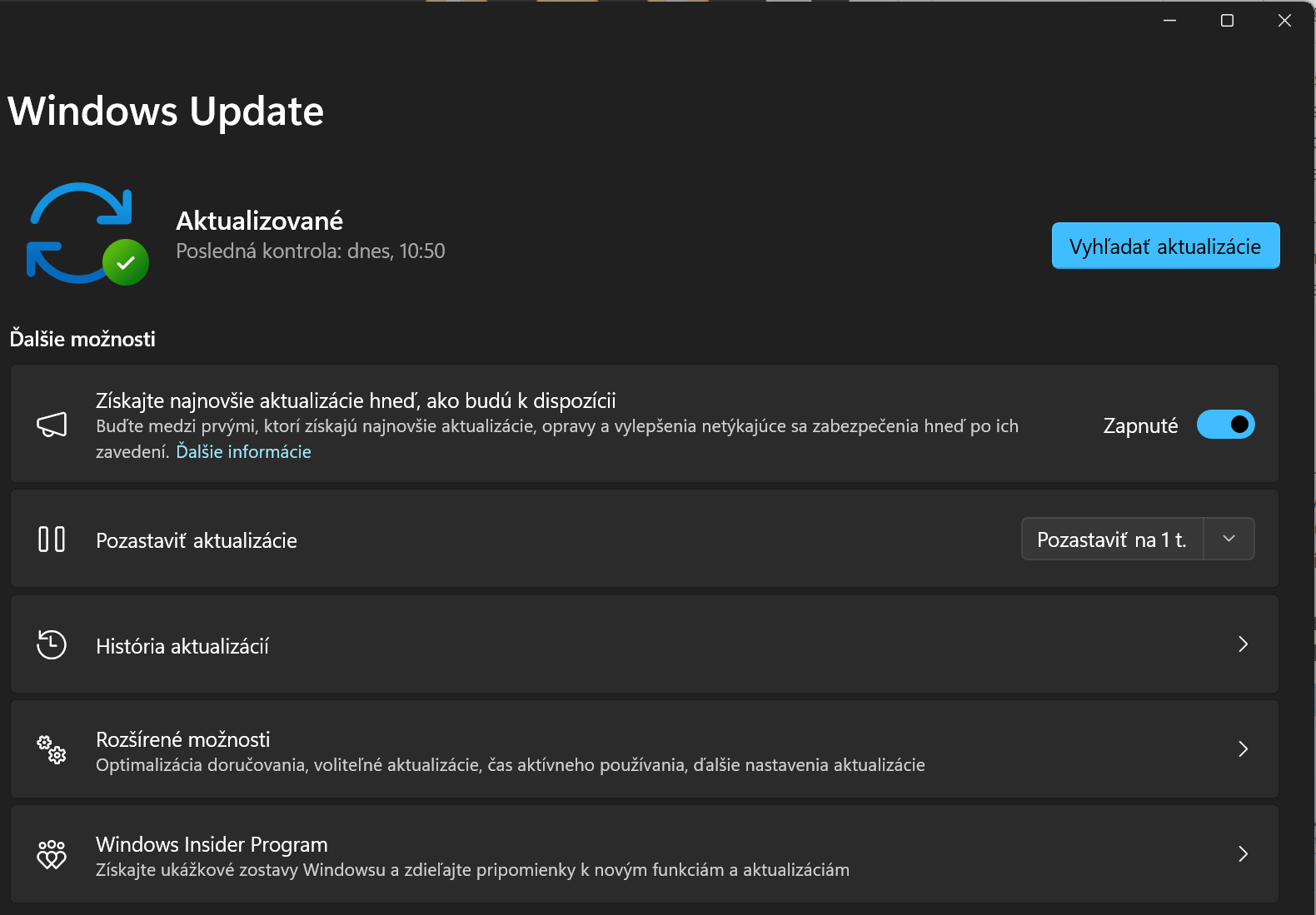Click the Vyhľadať aktualizácie button
This screenshot has width=1316, height=915.
point(1165,246)
